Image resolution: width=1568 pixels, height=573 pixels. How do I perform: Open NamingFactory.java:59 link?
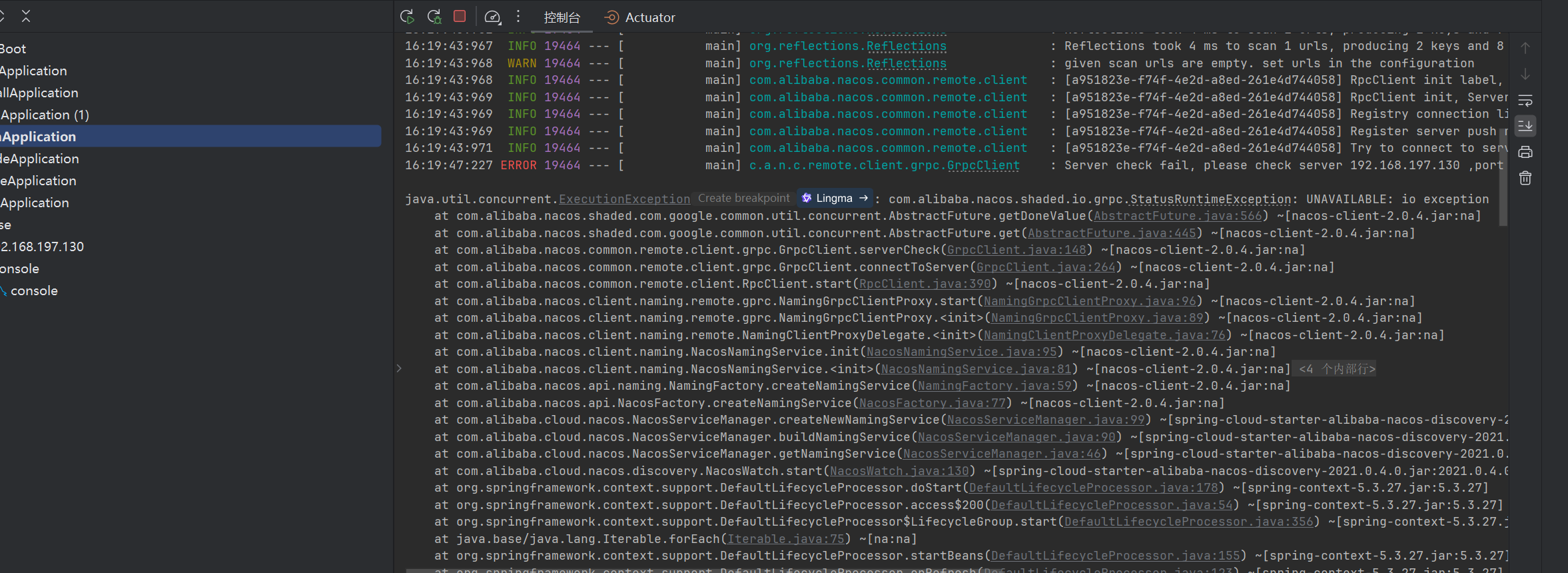point(994,386)
